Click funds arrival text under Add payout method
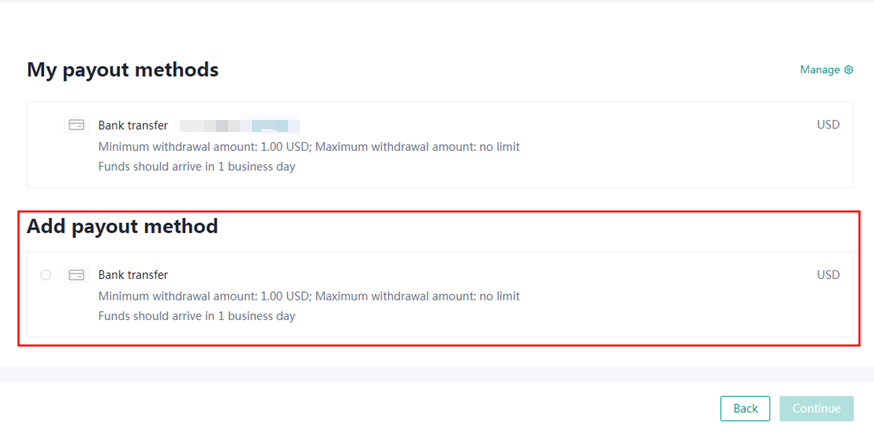Image resolution: width=874 pixels, height=432 pixels. (x=197, y=317)
